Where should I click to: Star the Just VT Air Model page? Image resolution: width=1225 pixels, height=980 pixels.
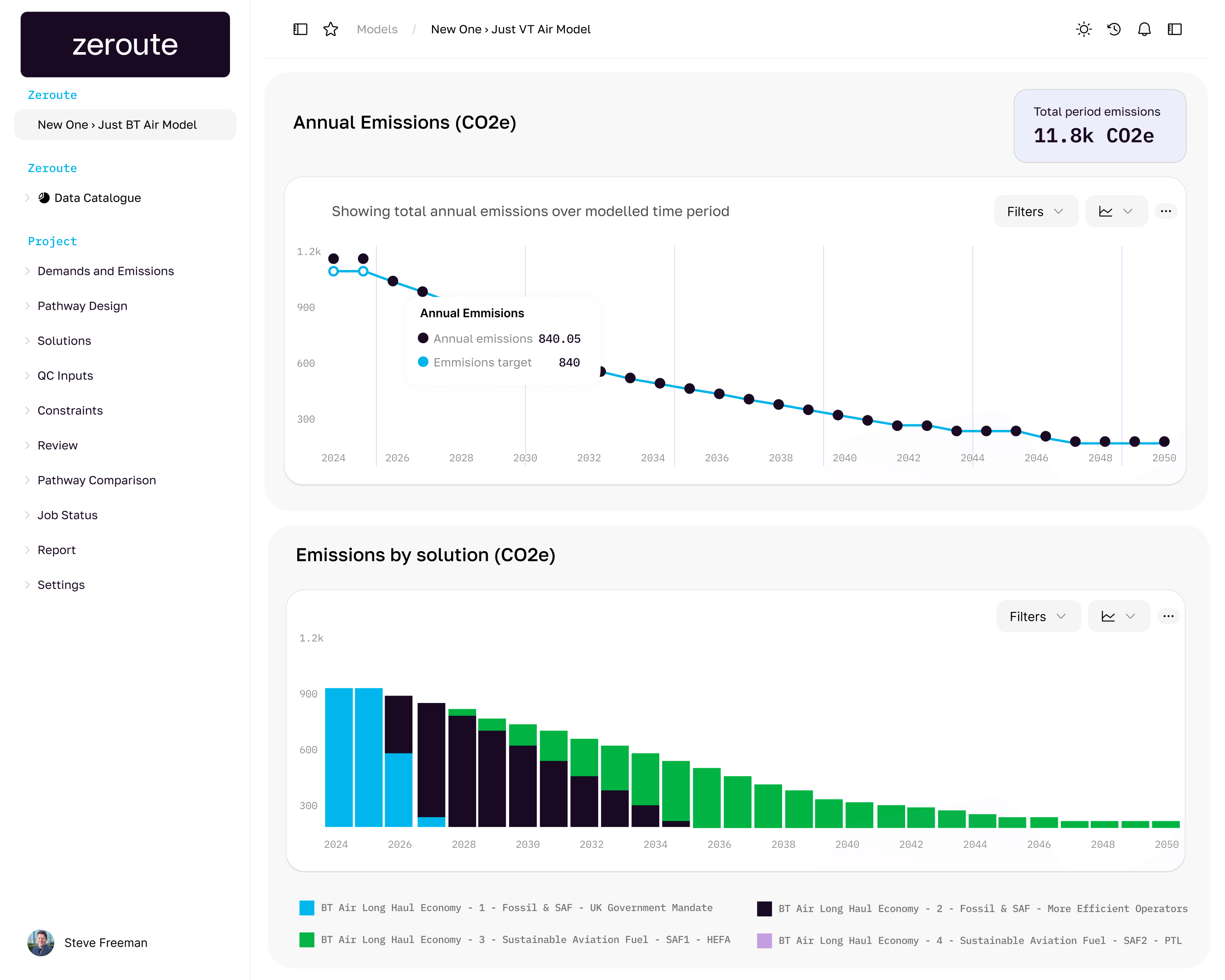331,29
